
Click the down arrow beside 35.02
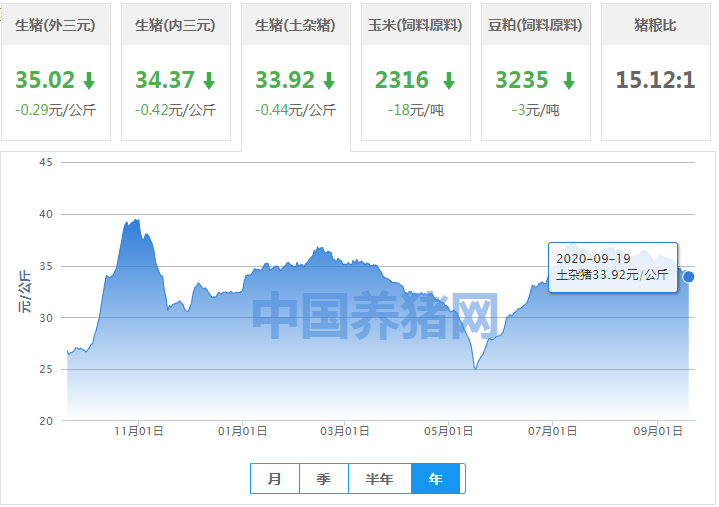click(89, 81)
